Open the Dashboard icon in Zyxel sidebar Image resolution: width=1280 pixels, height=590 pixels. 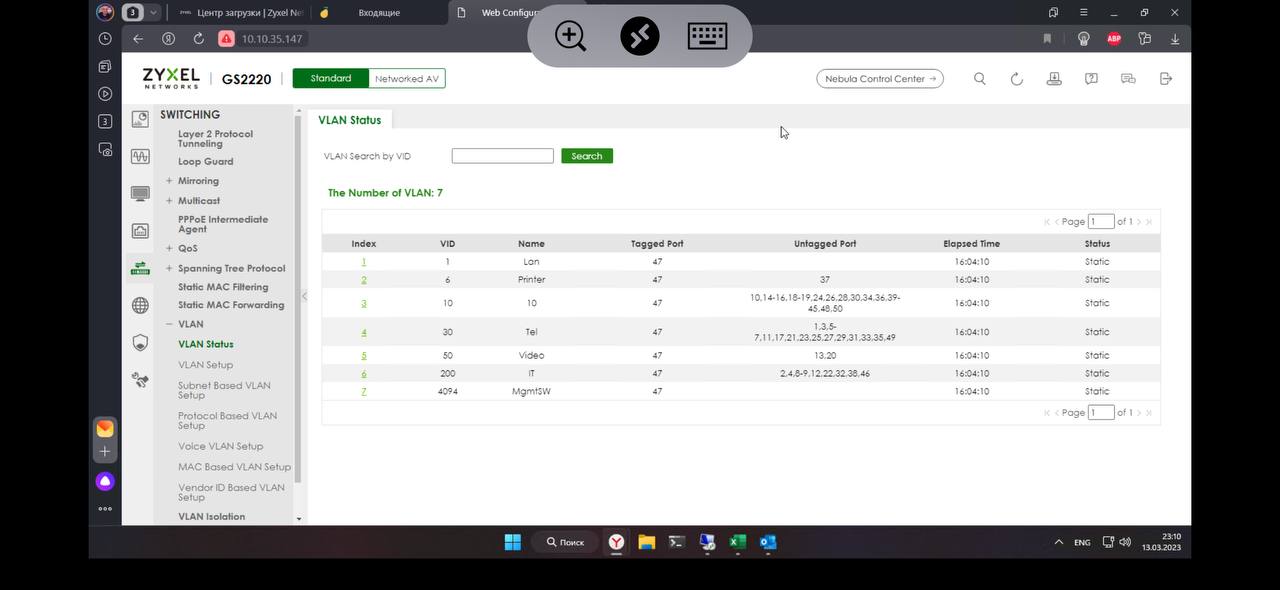[140, 119]
